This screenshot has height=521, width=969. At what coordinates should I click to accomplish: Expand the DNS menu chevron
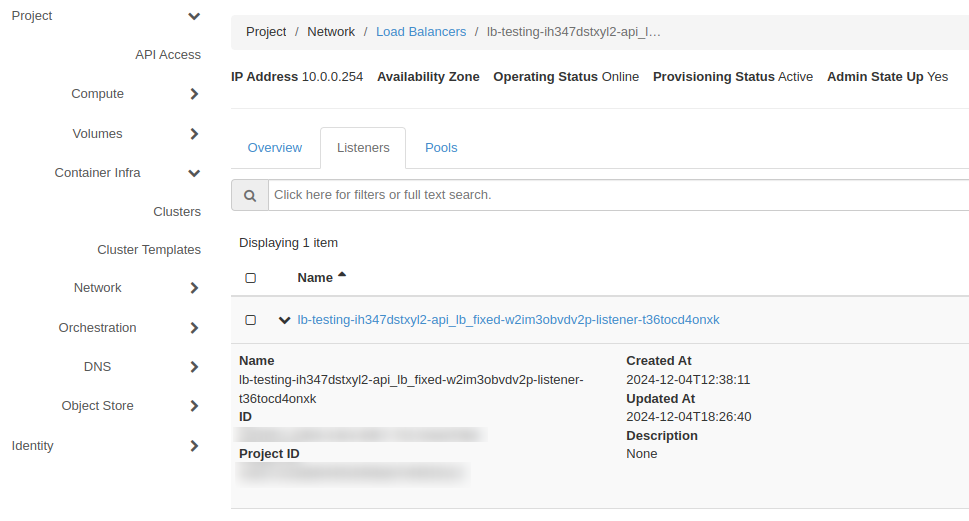click(194, 367)
